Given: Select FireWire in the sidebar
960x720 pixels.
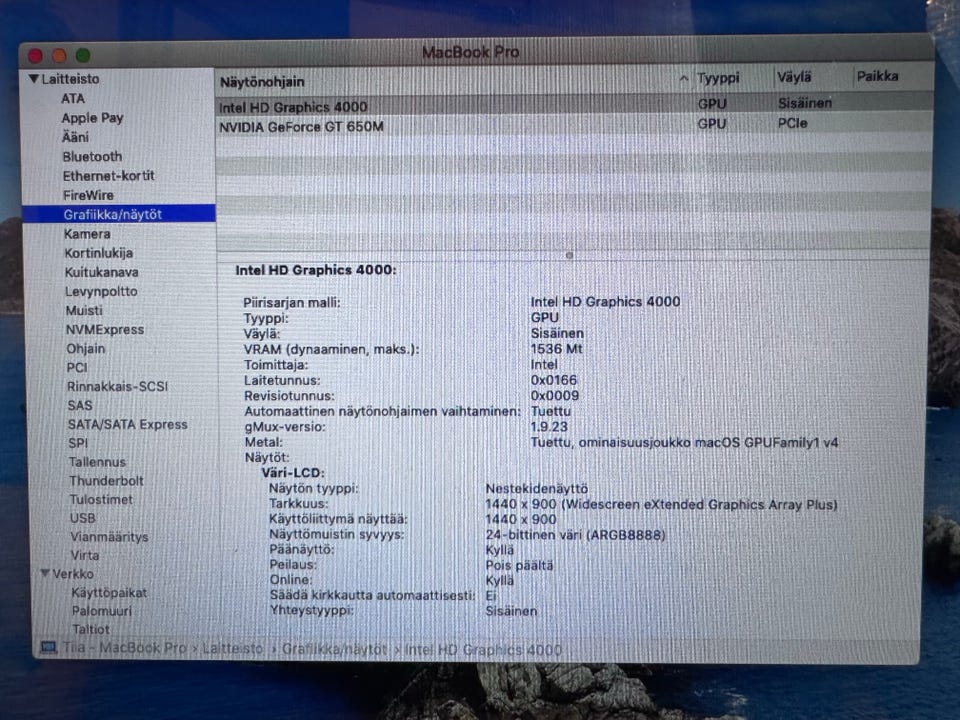Looking at the screenshot, I should [88, 195].
